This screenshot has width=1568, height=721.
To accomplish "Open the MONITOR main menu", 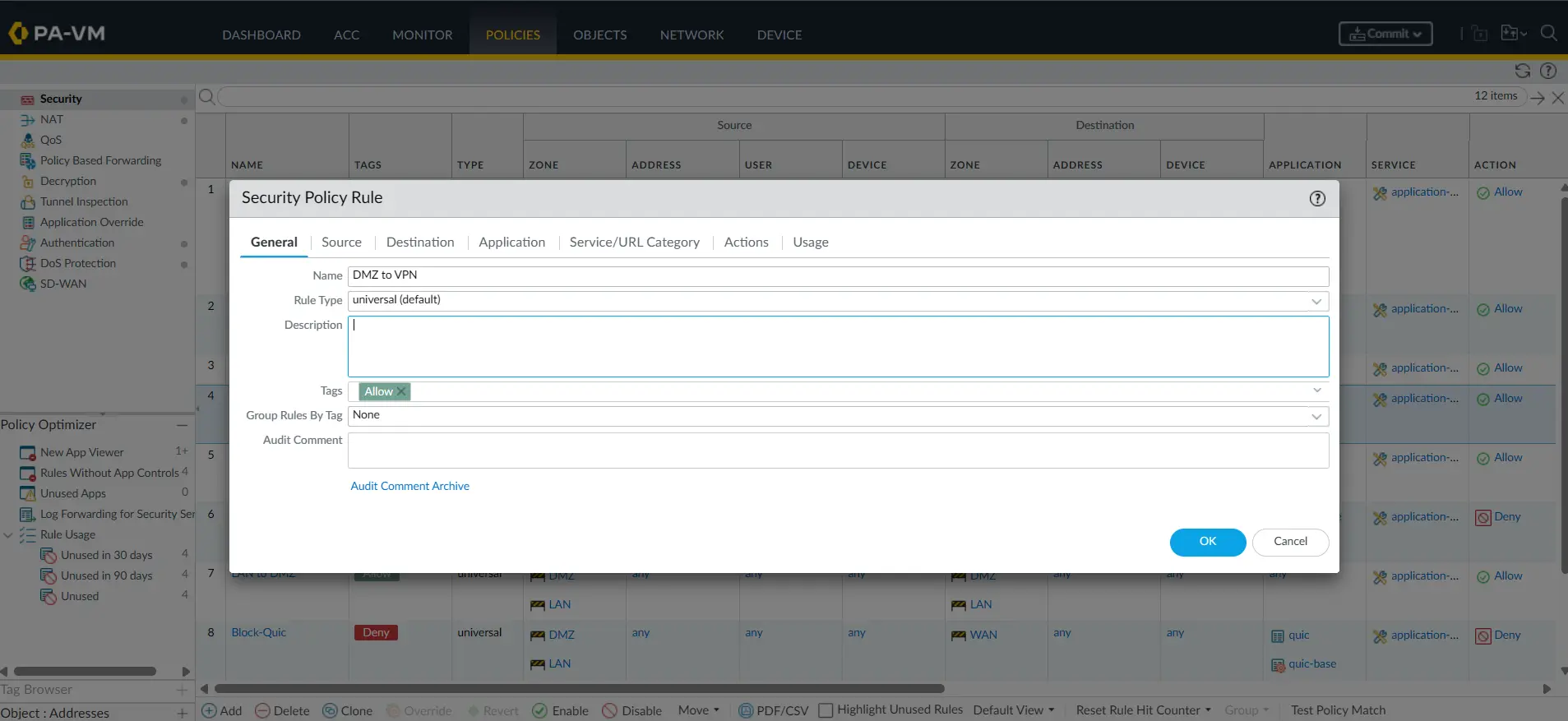I will point(423,35).
